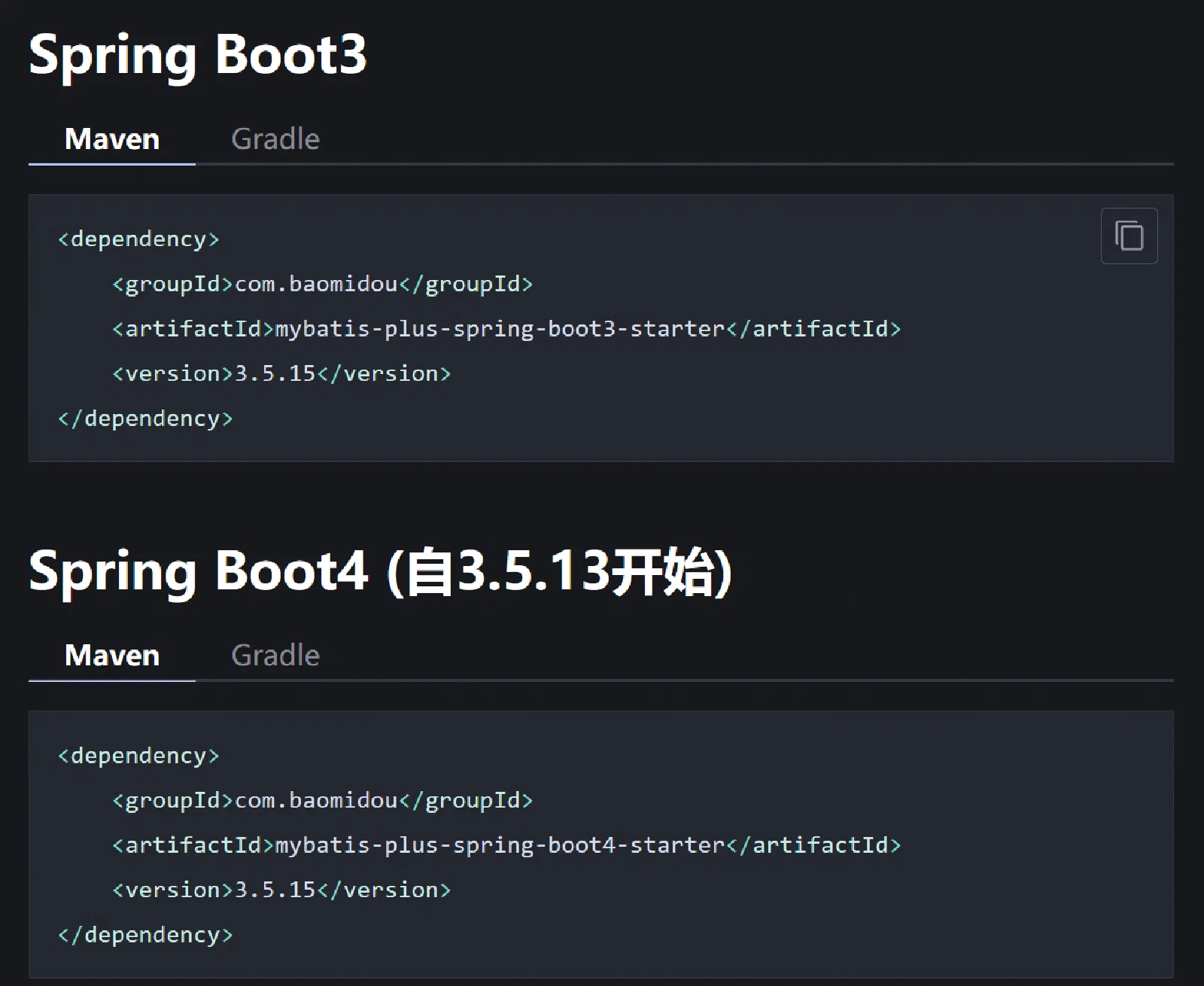
Task: Click com.baomidou value in the Boot4 block
Action: tap(316, 801)
